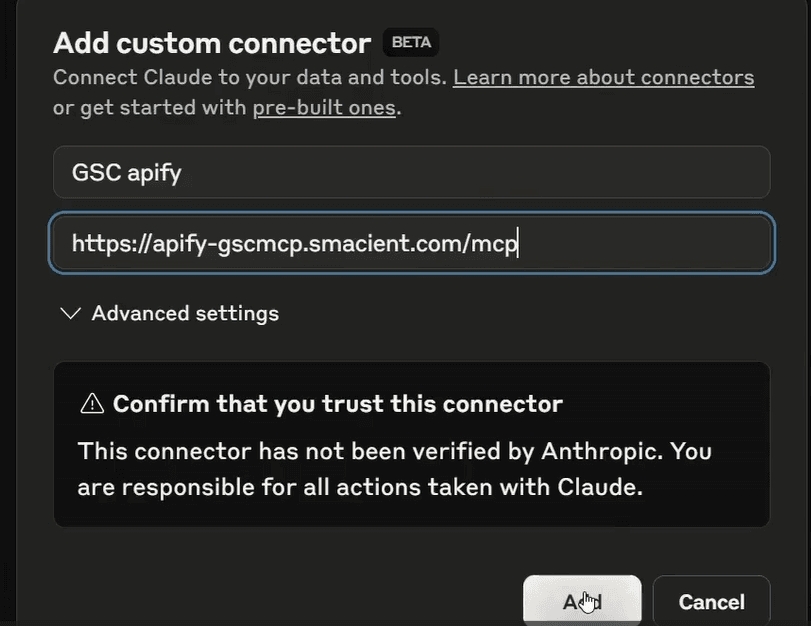Click the warning triangle icon
Screen dimensions: 811x626
click(92, 404)
